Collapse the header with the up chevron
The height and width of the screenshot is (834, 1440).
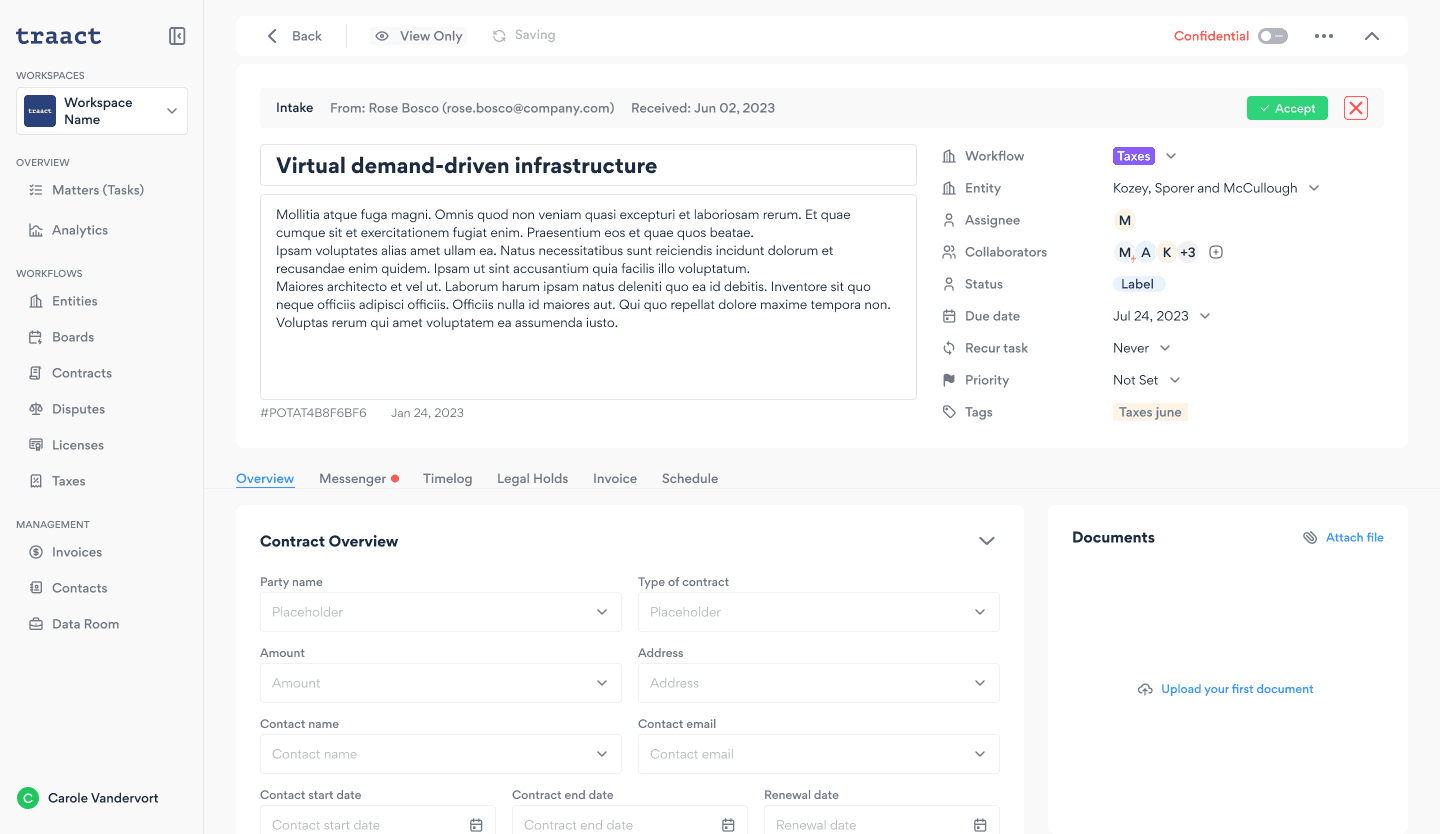coord(1372,36)
